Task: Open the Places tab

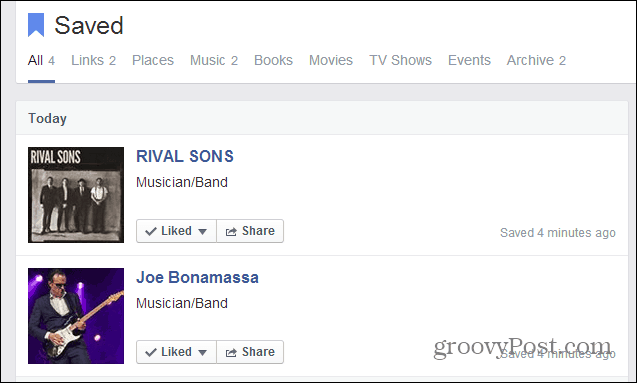Action: click(153, 61)
